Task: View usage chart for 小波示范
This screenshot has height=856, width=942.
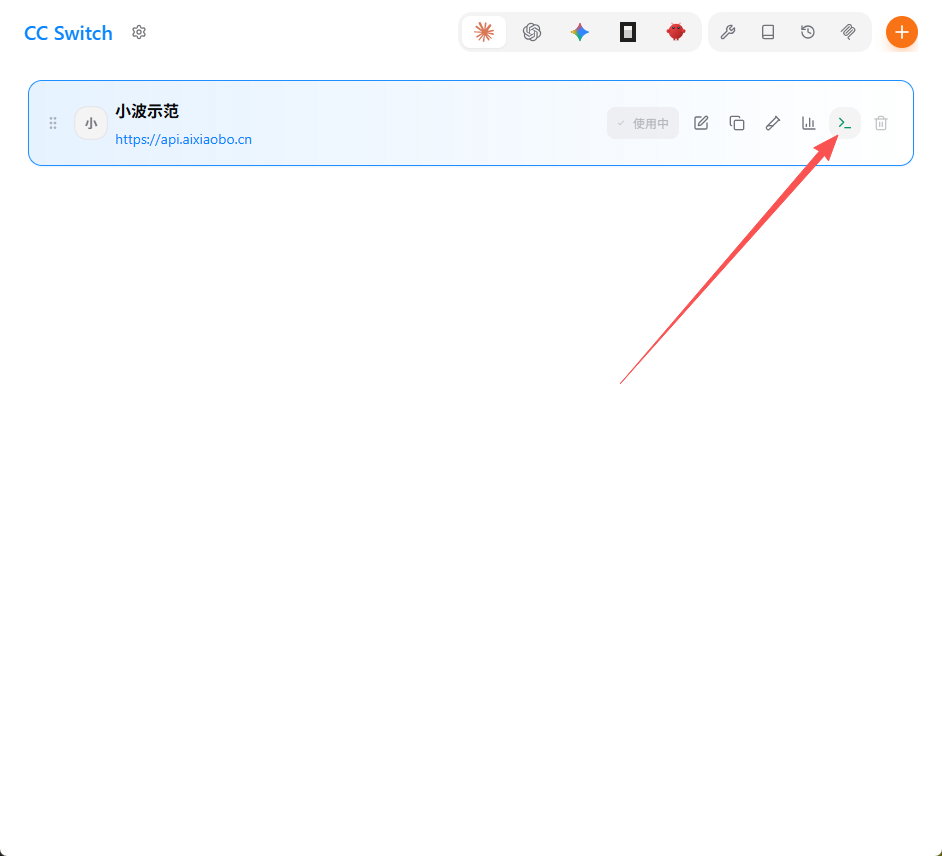Action: (x=809, y=123)
